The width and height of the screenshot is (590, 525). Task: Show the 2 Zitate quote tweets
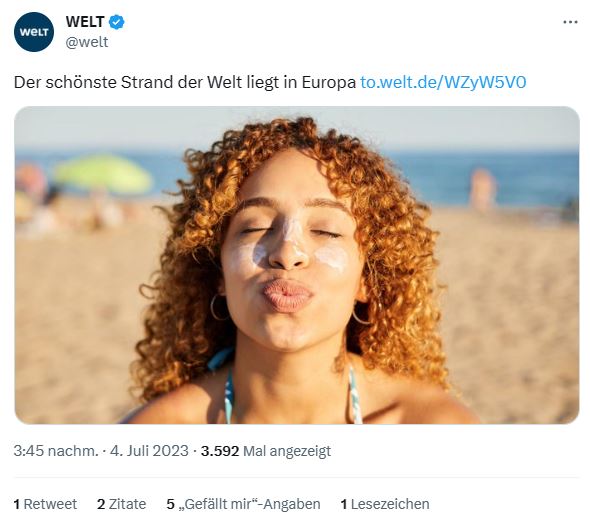122,504
